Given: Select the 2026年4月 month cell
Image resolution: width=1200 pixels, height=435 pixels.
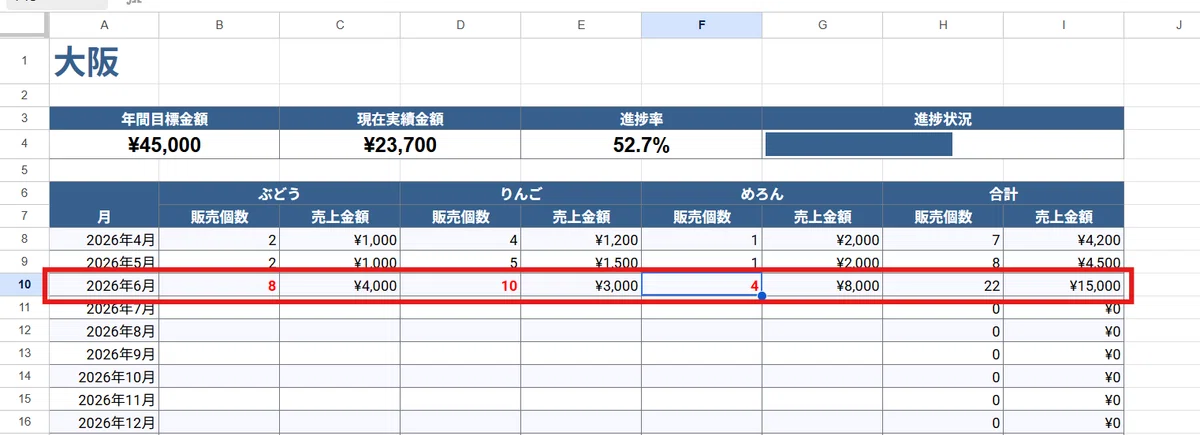Looking at the screenshot, I should 104,239.
